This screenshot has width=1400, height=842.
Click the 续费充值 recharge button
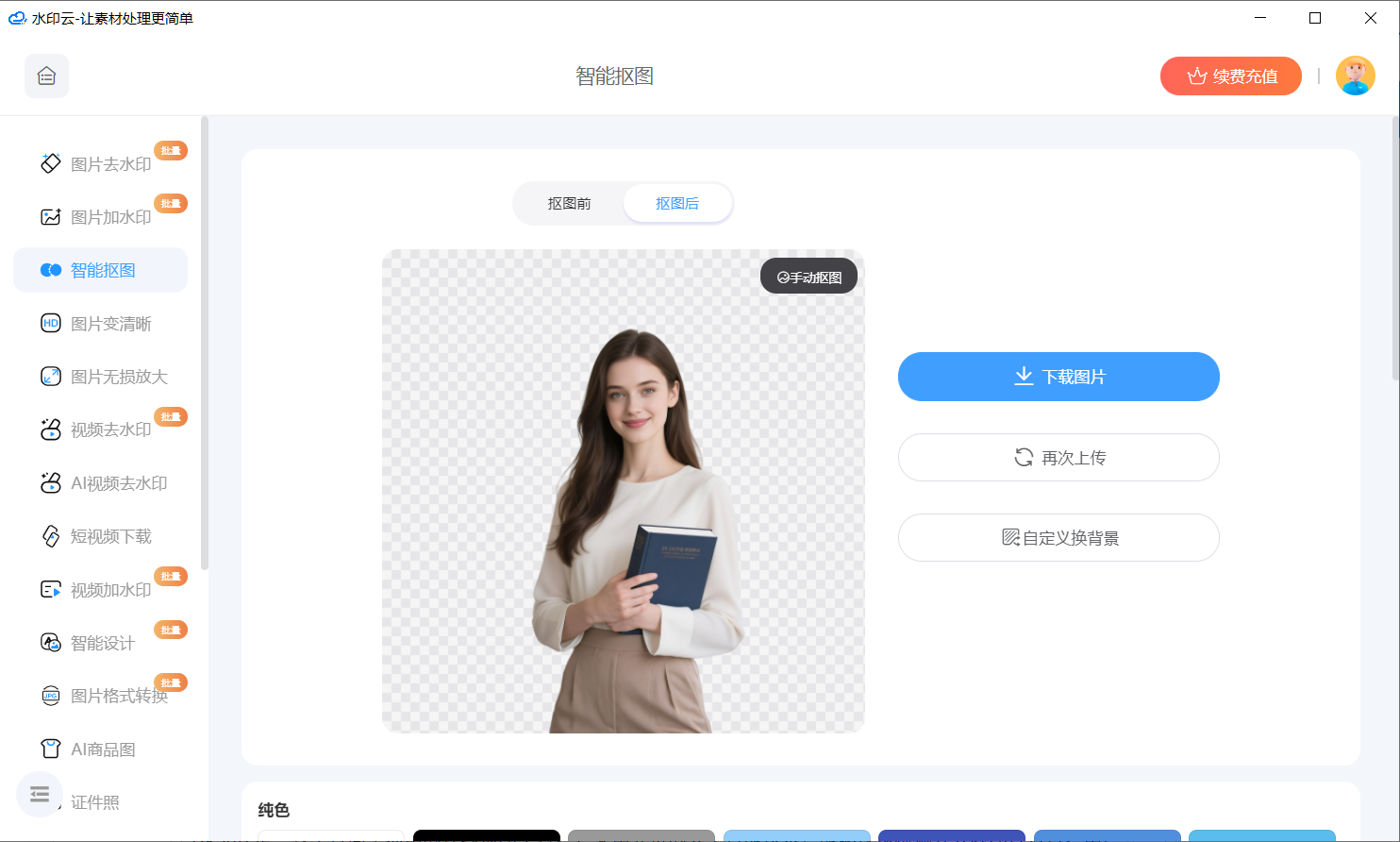click(1230, 76)
